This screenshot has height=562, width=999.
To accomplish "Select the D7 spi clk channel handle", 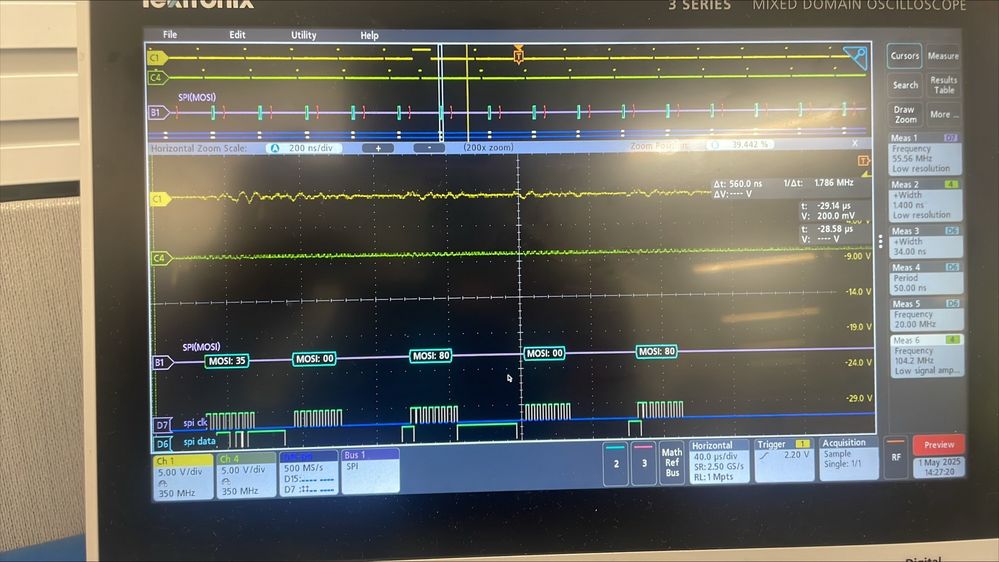I will click(162, 425).
